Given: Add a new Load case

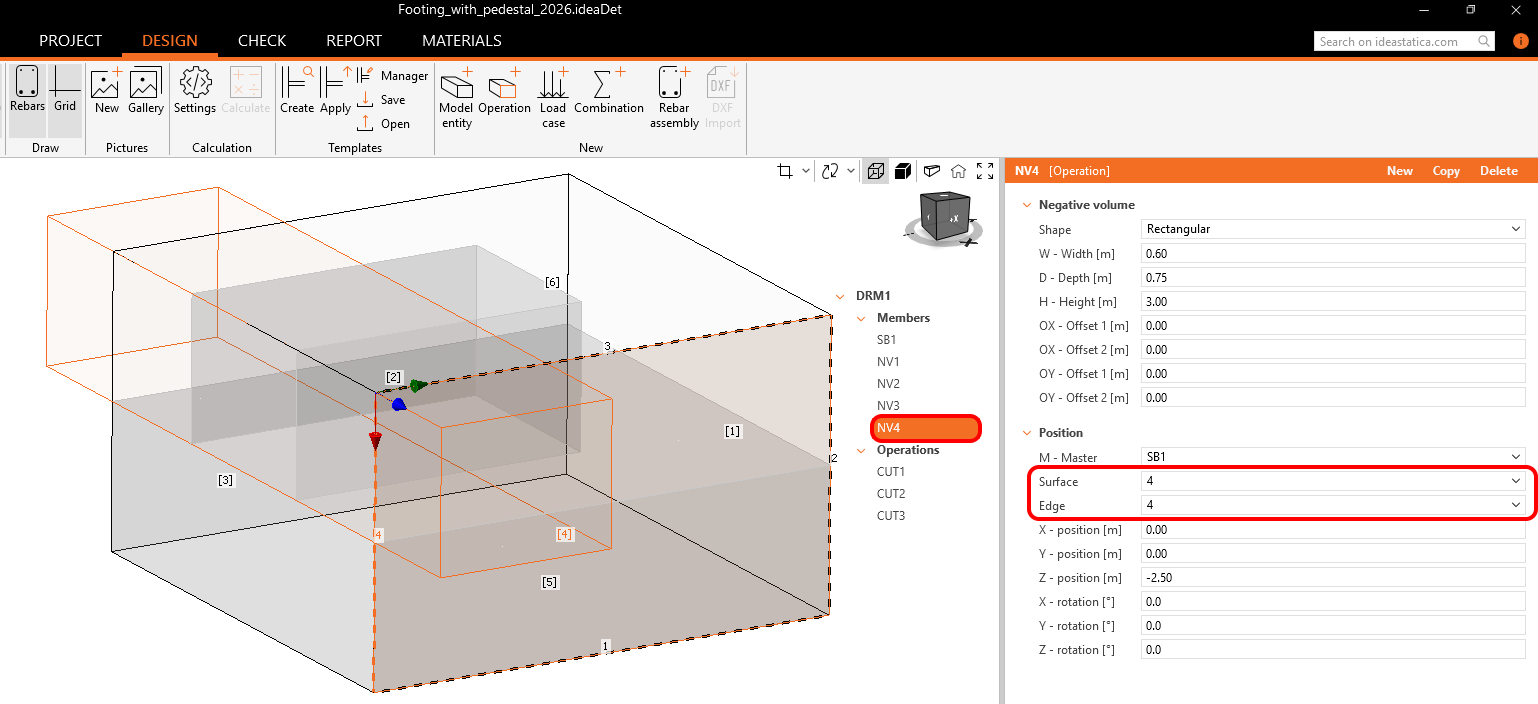Looking at the screenshot, I should coord(553,97).
